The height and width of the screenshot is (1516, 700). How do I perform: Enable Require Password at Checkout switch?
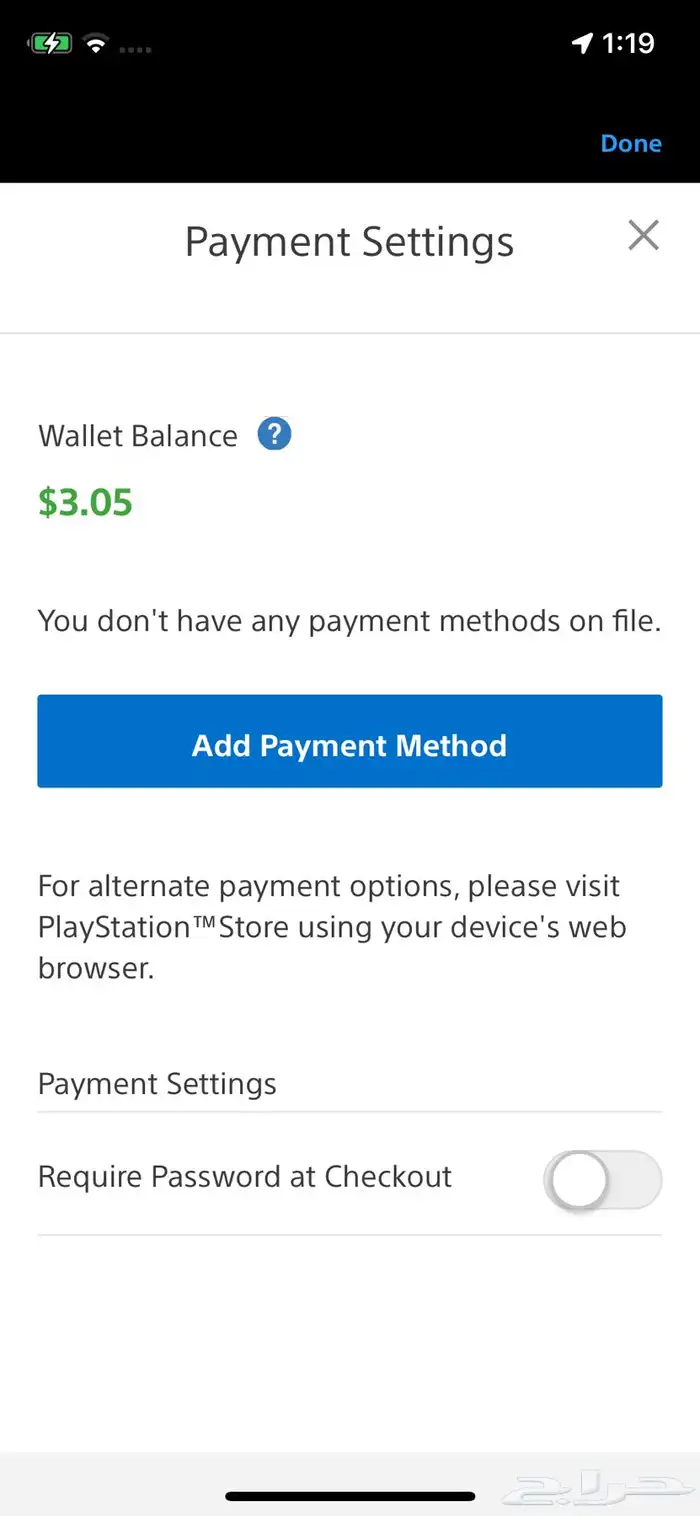(603, 1180)
